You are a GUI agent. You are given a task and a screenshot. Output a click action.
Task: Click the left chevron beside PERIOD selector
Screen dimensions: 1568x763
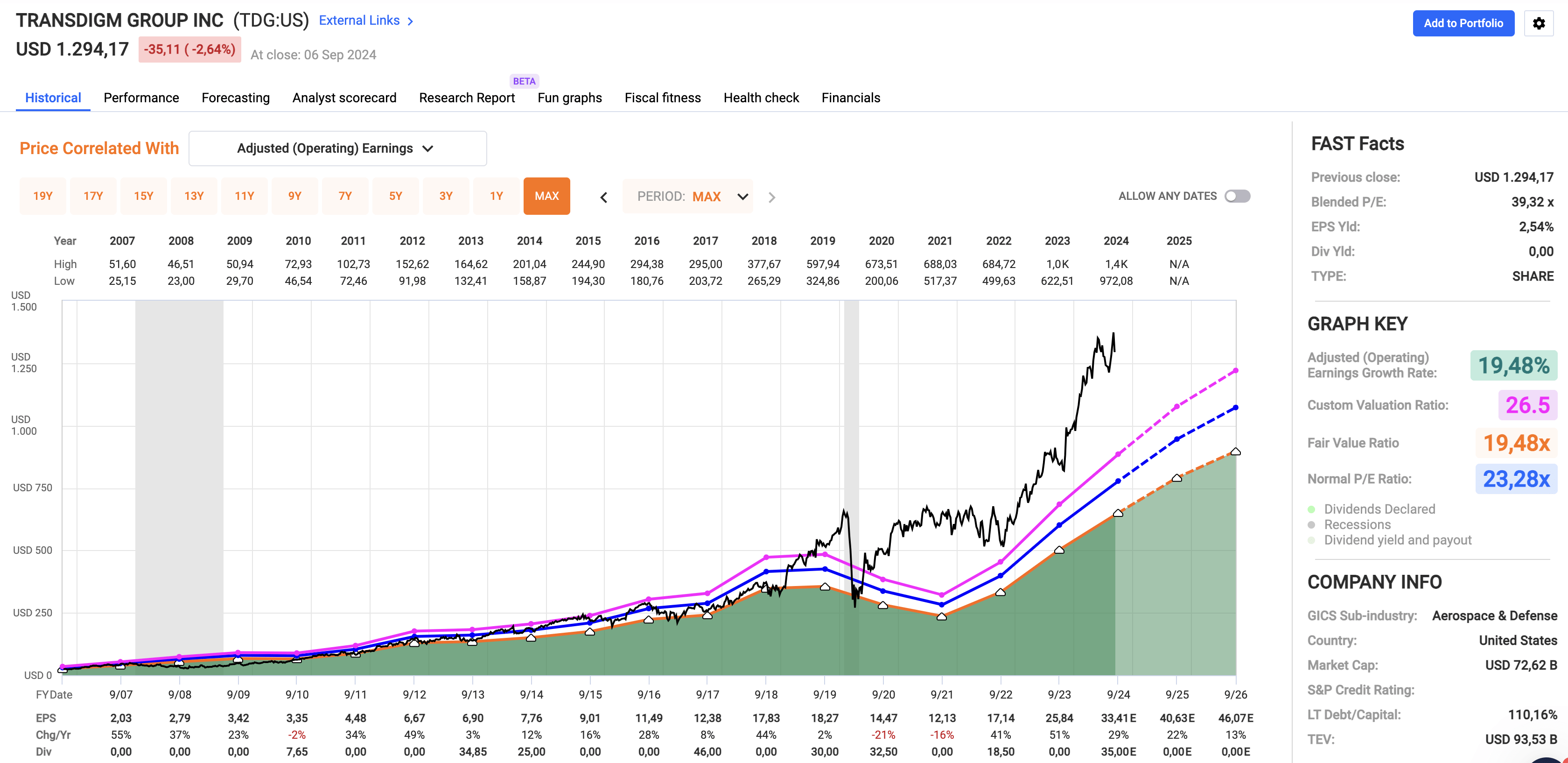tap(603, 197)
